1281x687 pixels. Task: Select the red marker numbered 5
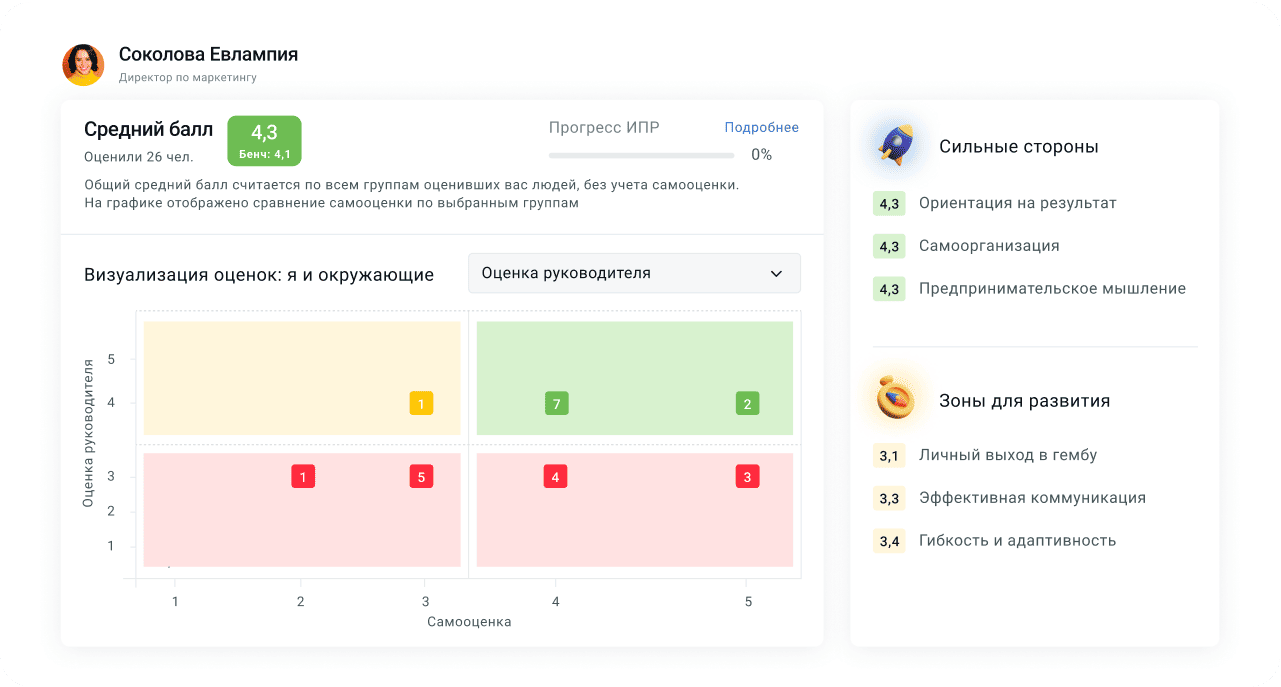pos(421,476)
